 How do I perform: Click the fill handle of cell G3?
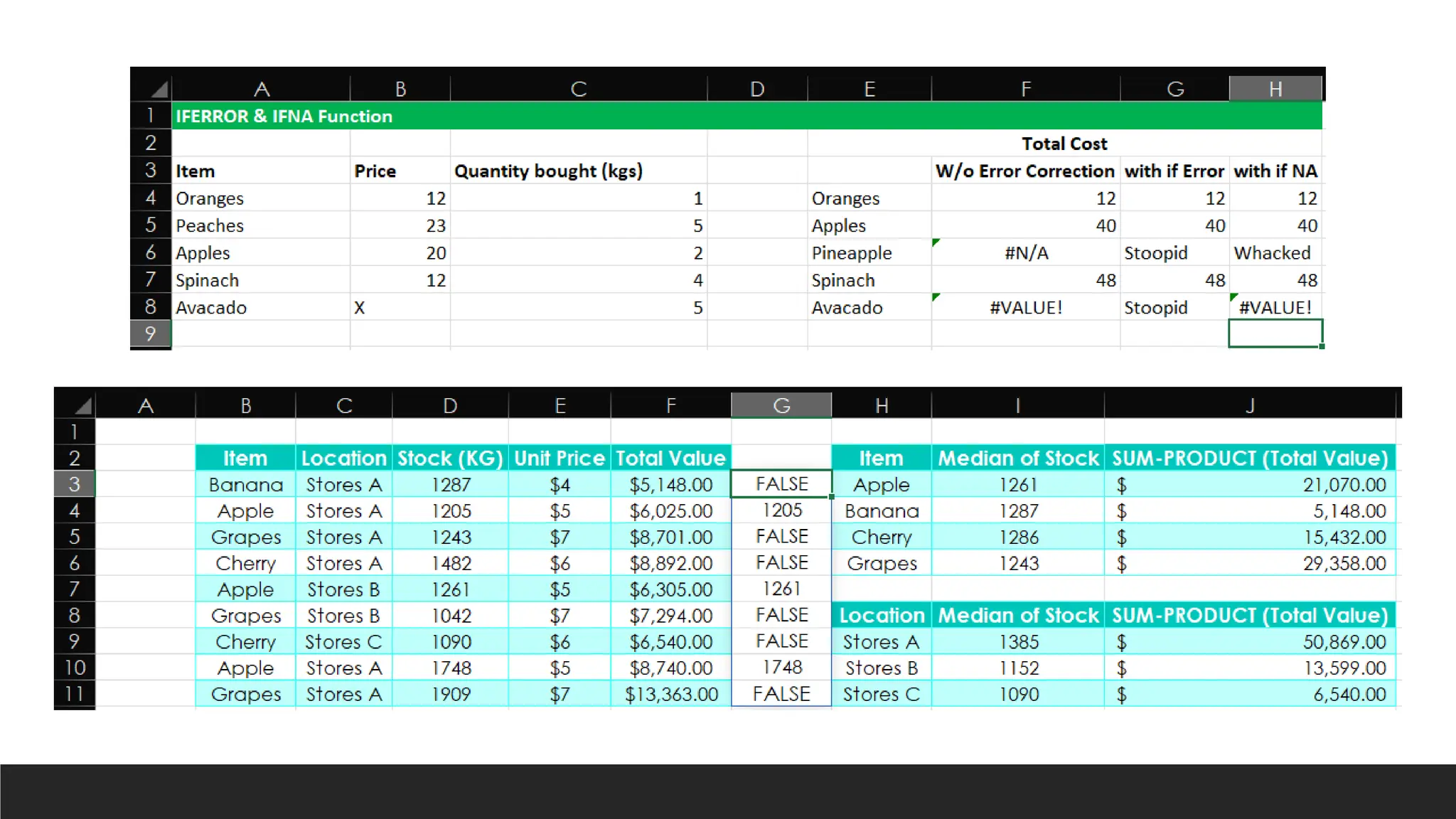pyautogui.click(x=831, y=497)
